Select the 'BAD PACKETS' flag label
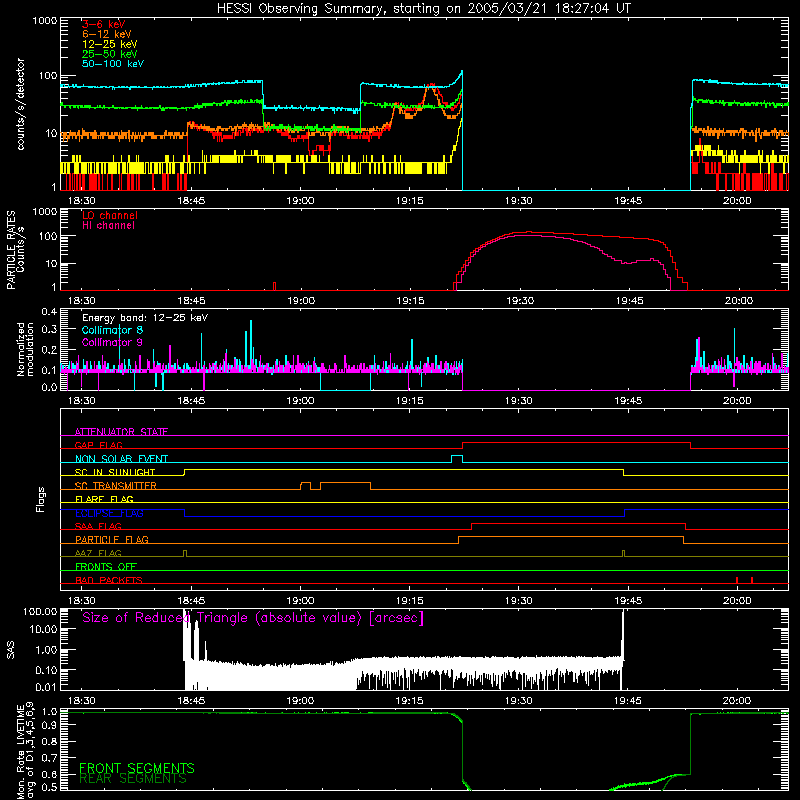Viewport: 800px width, 800px height. coord(109,580)
